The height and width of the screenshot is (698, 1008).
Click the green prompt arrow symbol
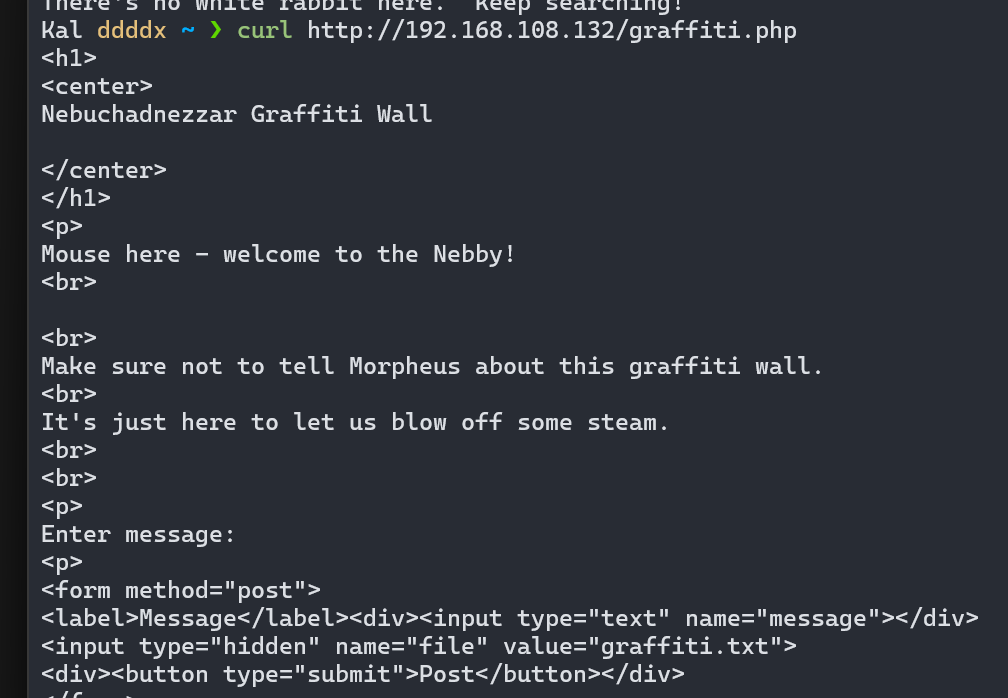[216, 30]
